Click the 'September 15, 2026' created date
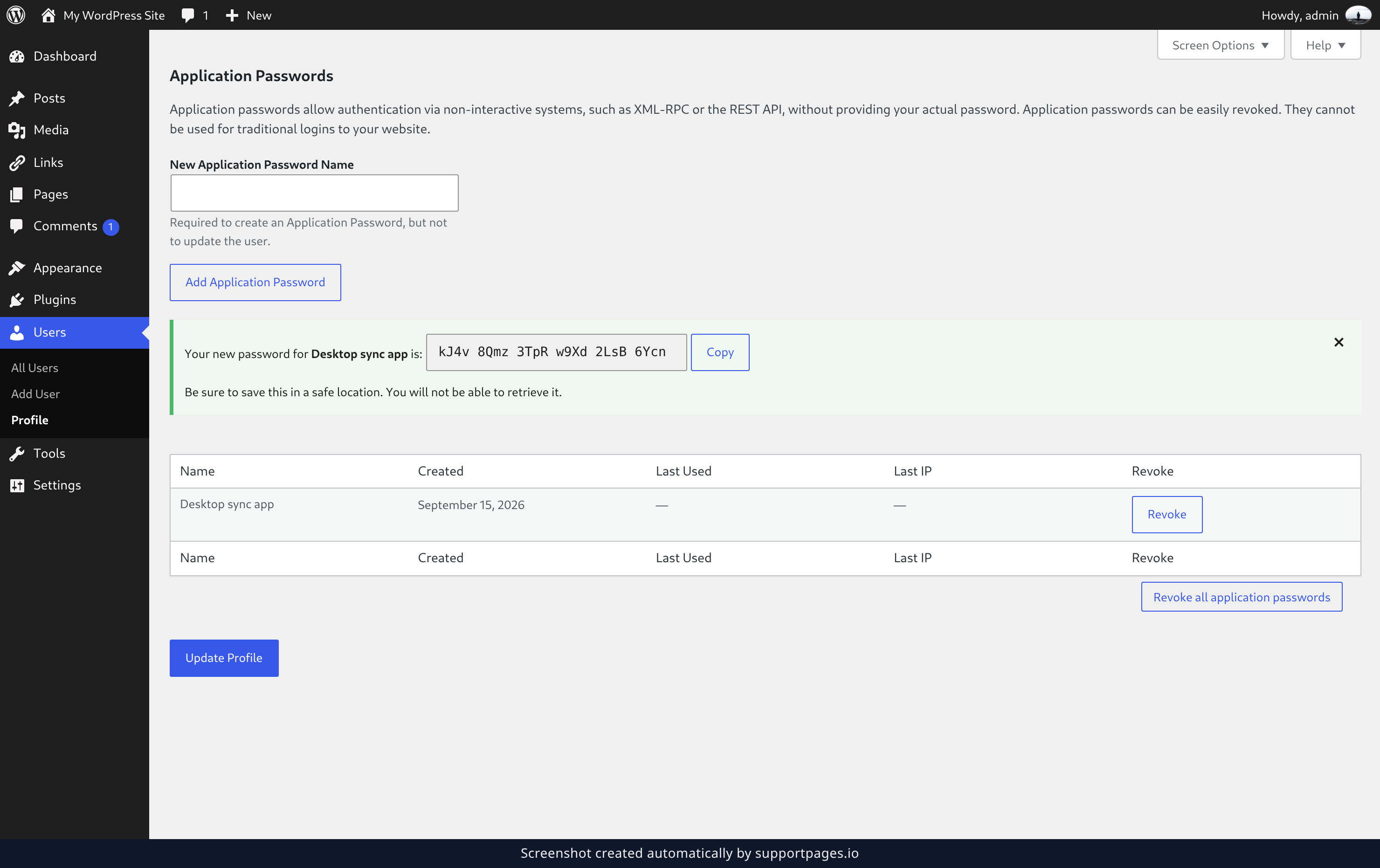This screenshot has width=1380, height=868. (470, 505)
